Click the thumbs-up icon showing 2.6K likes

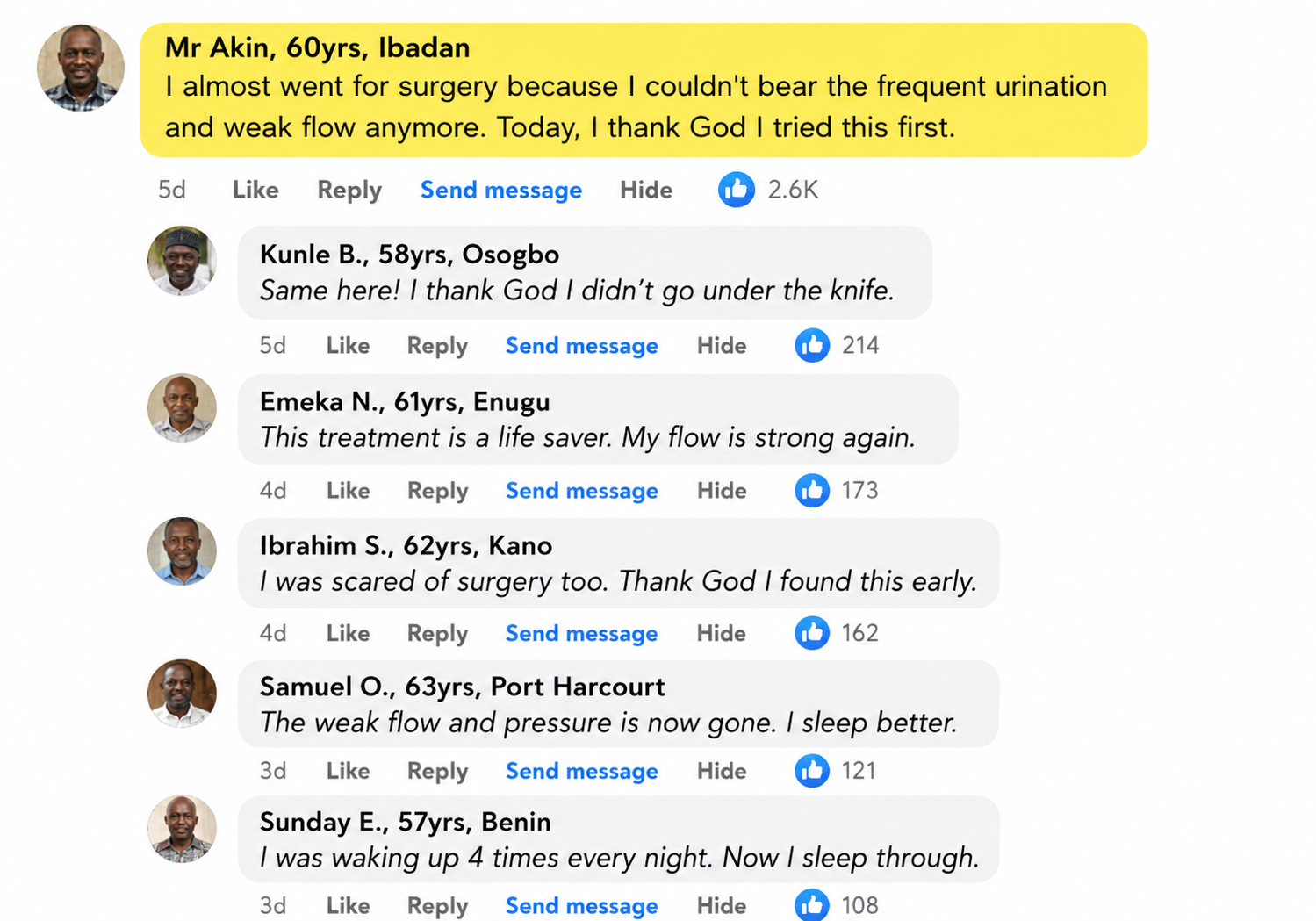point(737,190)
